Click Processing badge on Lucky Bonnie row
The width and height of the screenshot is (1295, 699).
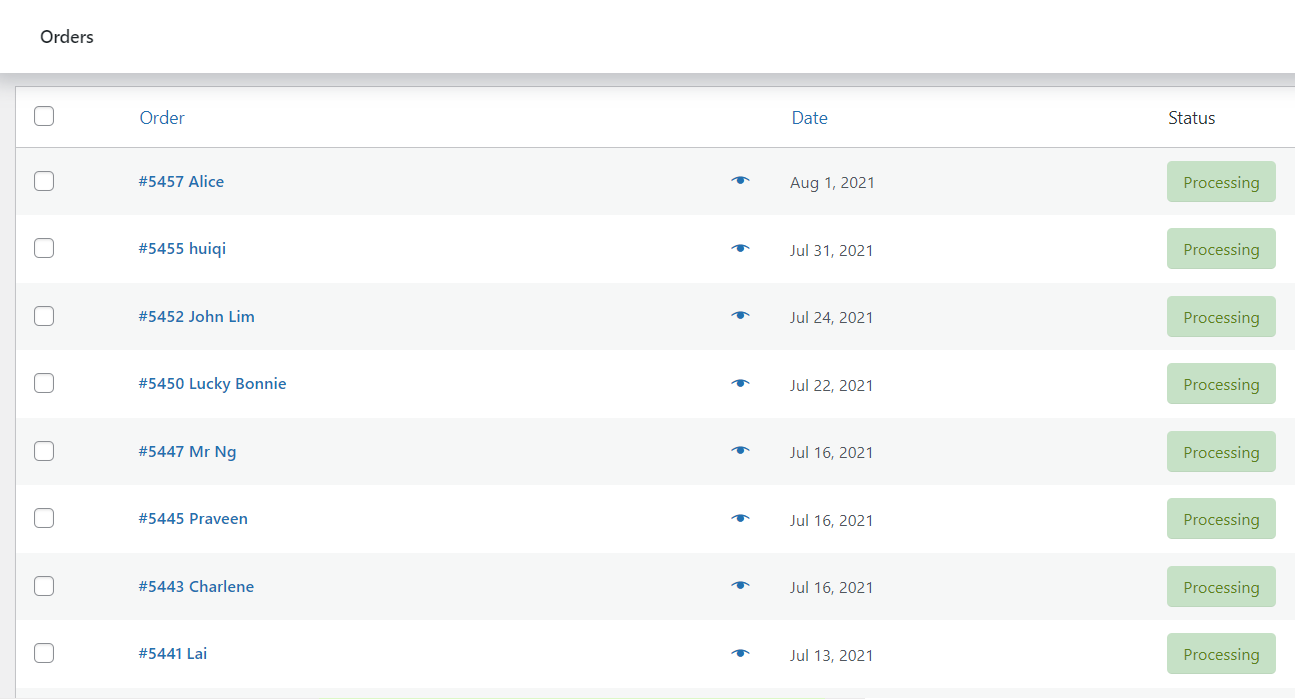click(x=1221, y=384)
